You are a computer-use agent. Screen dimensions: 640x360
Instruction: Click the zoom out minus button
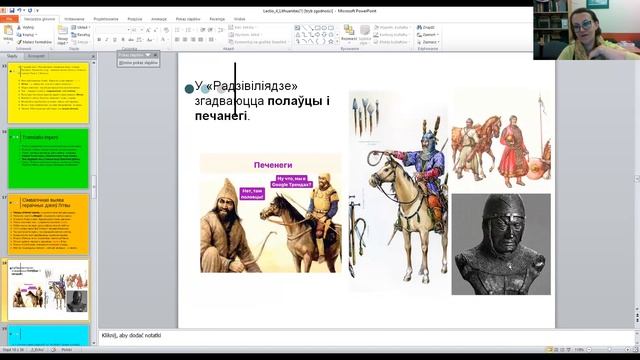589,349
